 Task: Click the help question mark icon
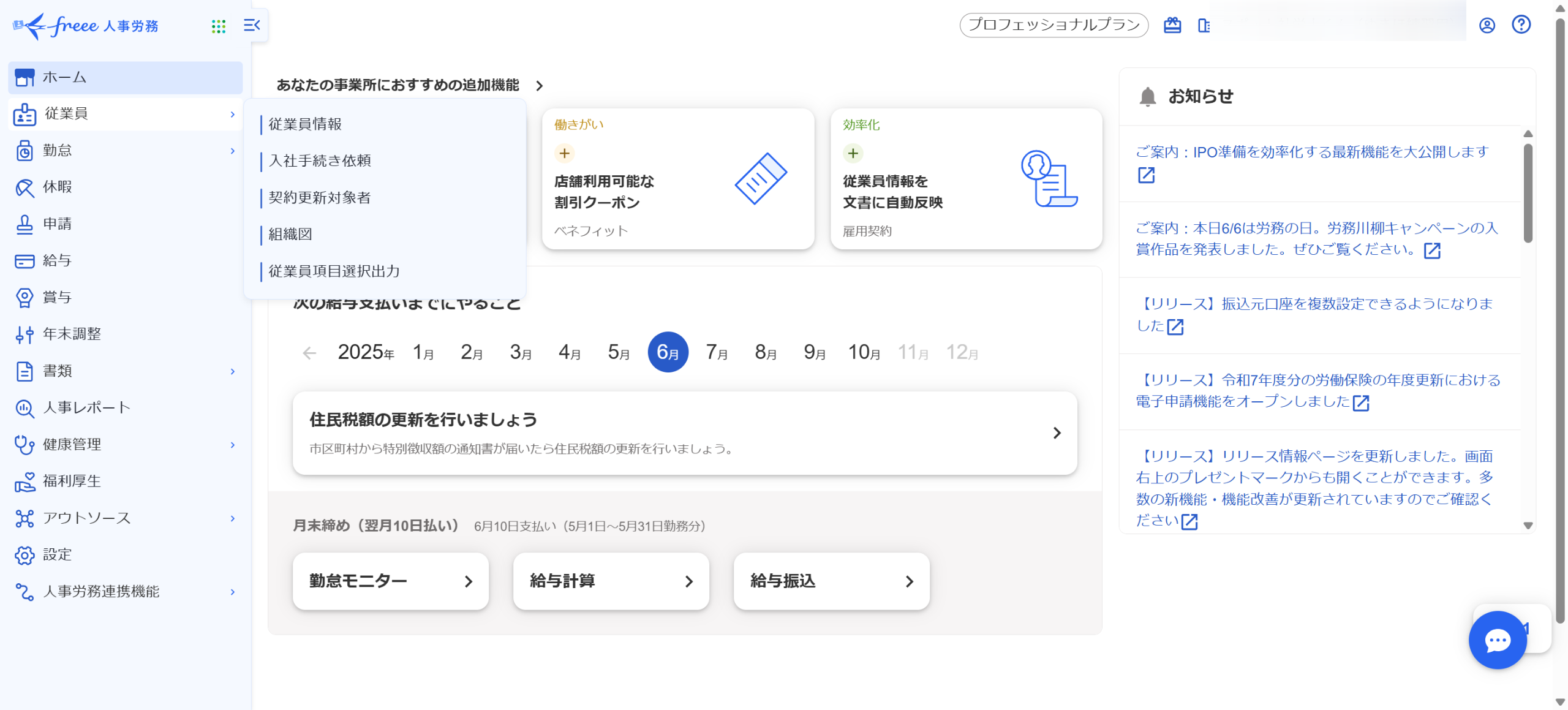pyautogui.click(x=1521, y=25)
